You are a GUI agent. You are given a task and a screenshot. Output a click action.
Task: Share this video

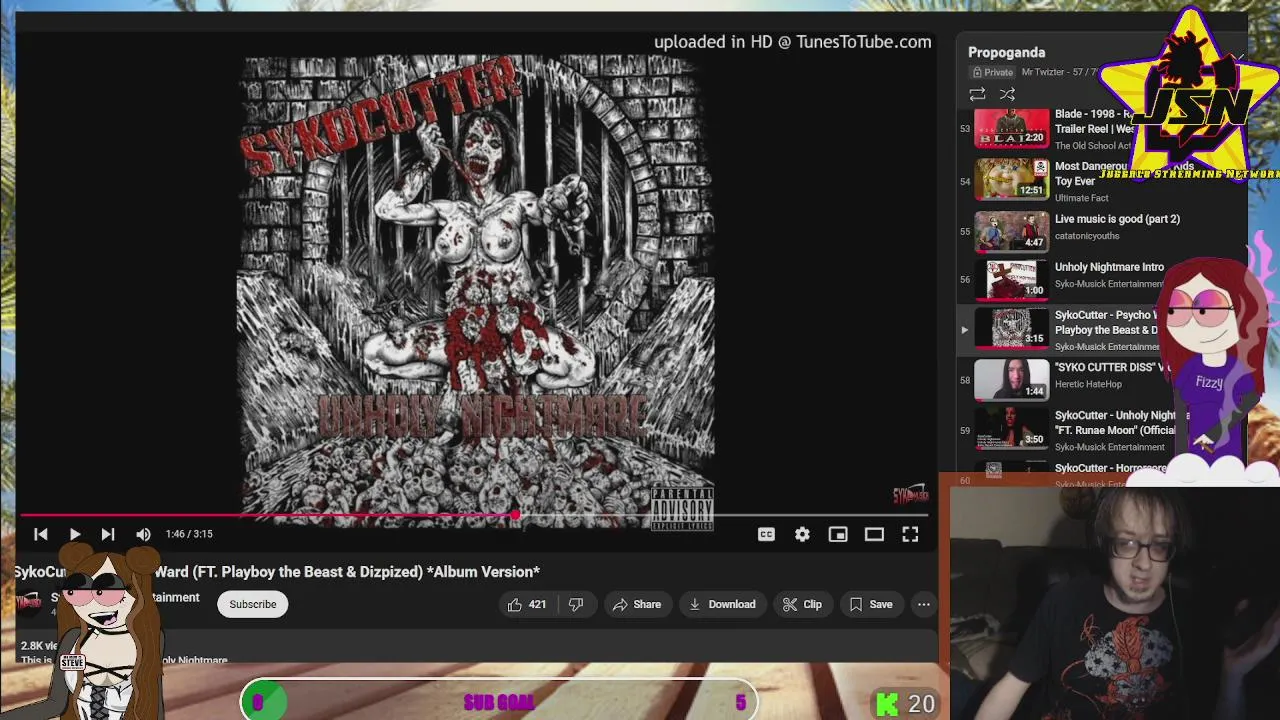pos(637,604)
